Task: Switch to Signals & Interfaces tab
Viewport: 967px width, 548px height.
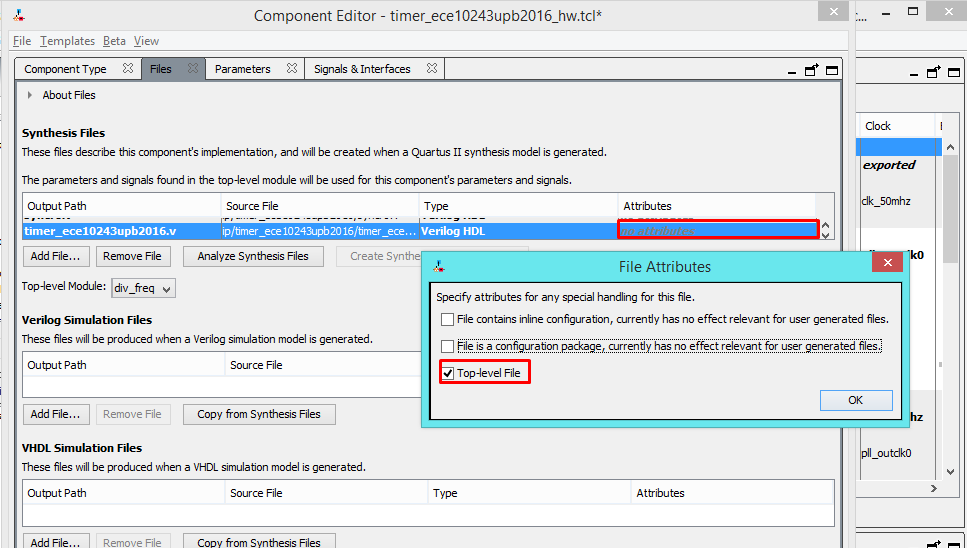Action: [x=362, y=69]
